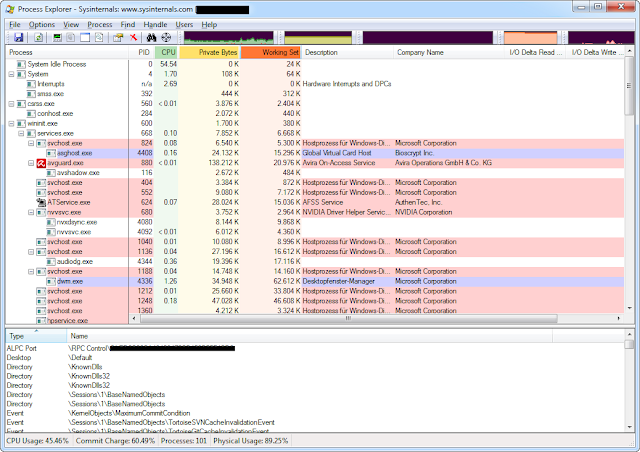The image size is (640, 452).
Task: Sort by the Working Set column header
Action: point(271,52)
